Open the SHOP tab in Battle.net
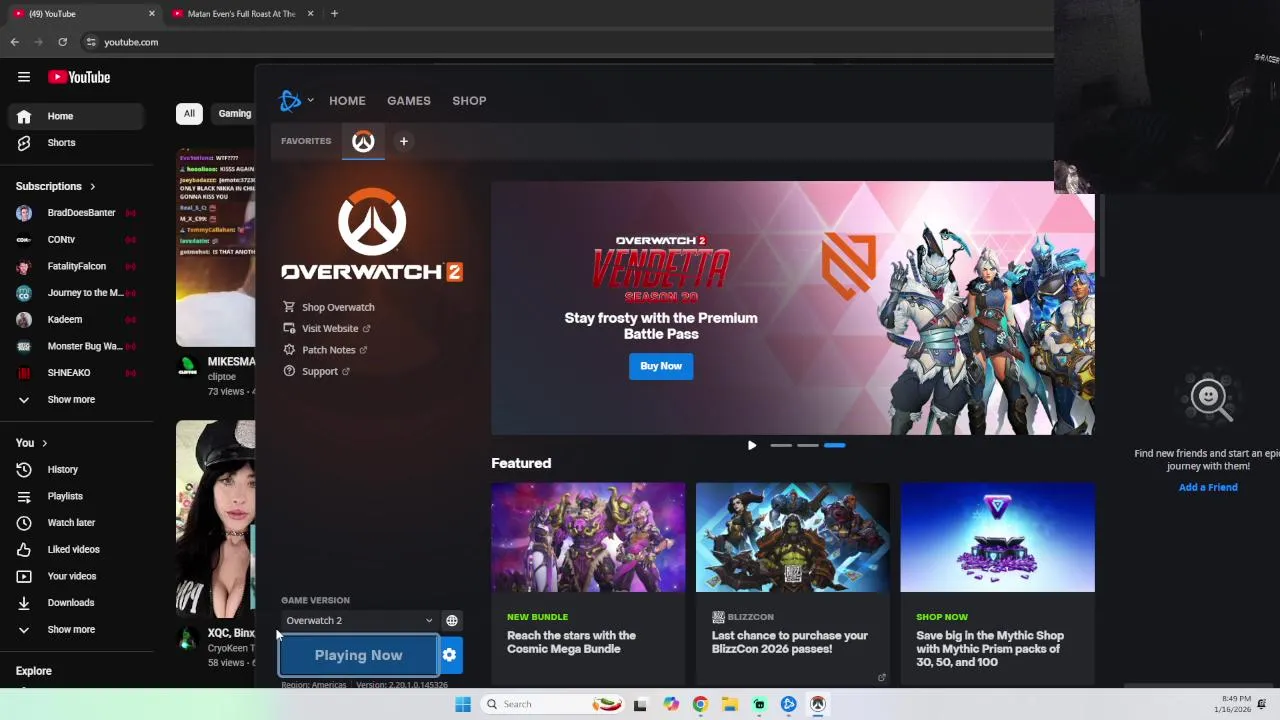The image size is (1280, 720). (x=469, y=100)
